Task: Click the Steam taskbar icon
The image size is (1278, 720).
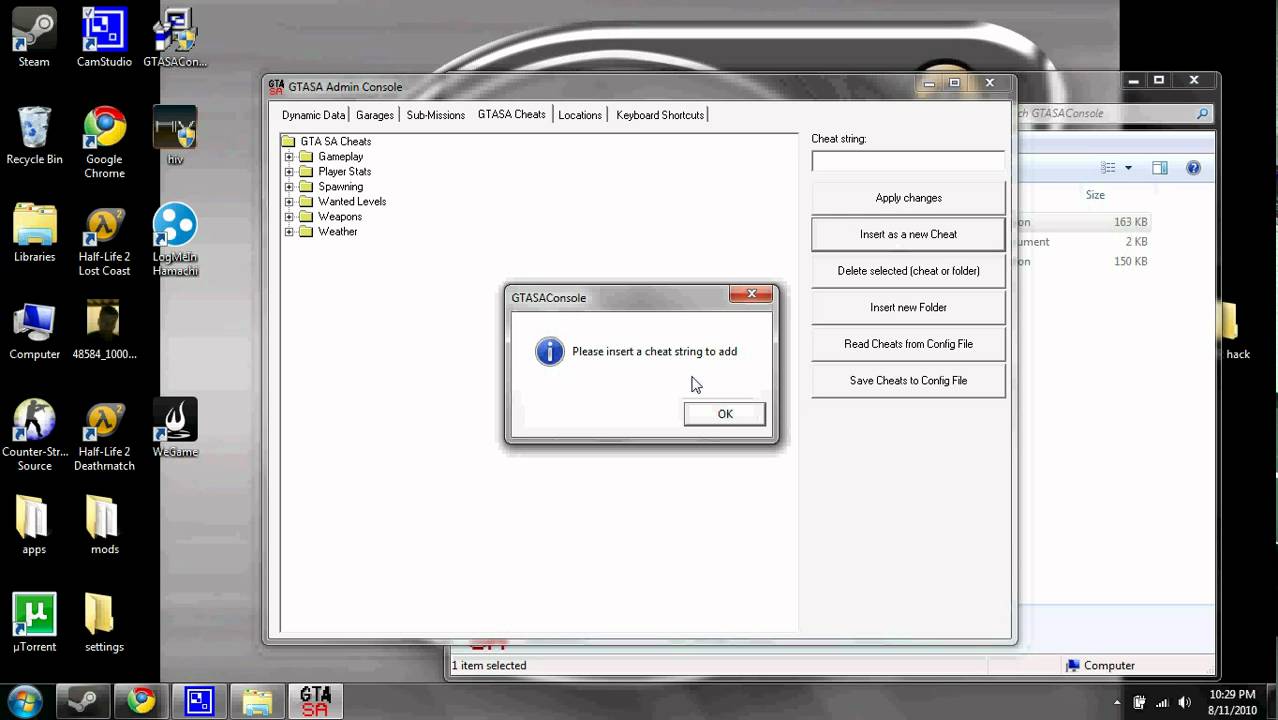Action: point(83,701)
